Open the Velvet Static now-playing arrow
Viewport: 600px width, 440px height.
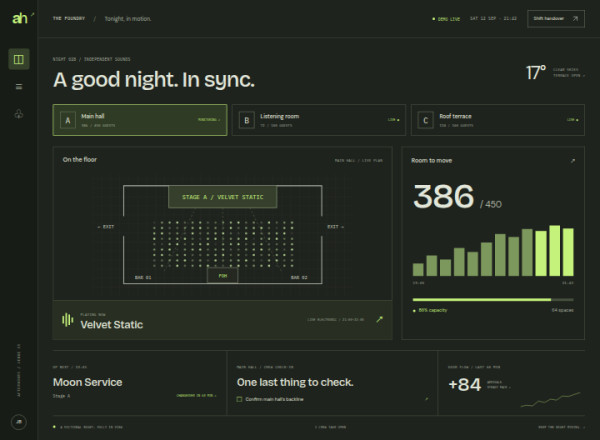(379, 319)
